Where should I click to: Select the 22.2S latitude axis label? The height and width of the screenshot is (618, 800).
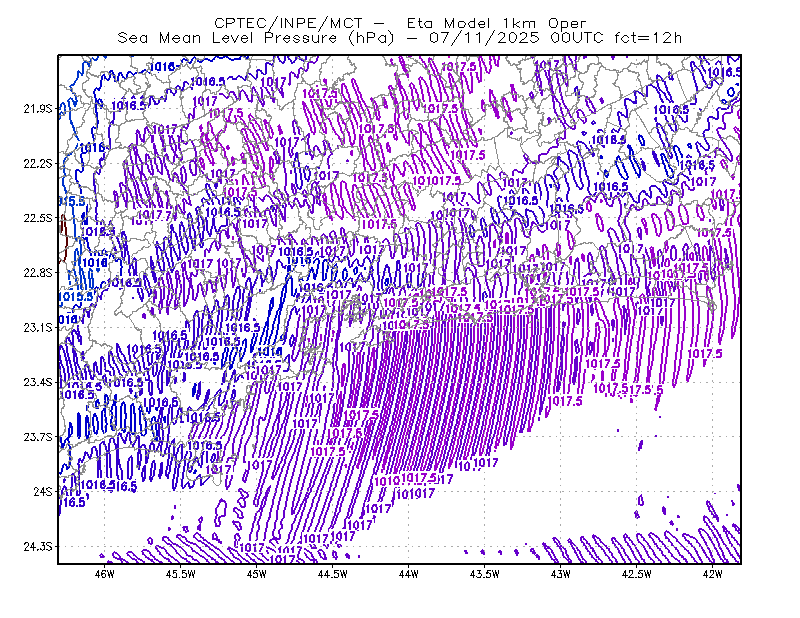[38, 163]
